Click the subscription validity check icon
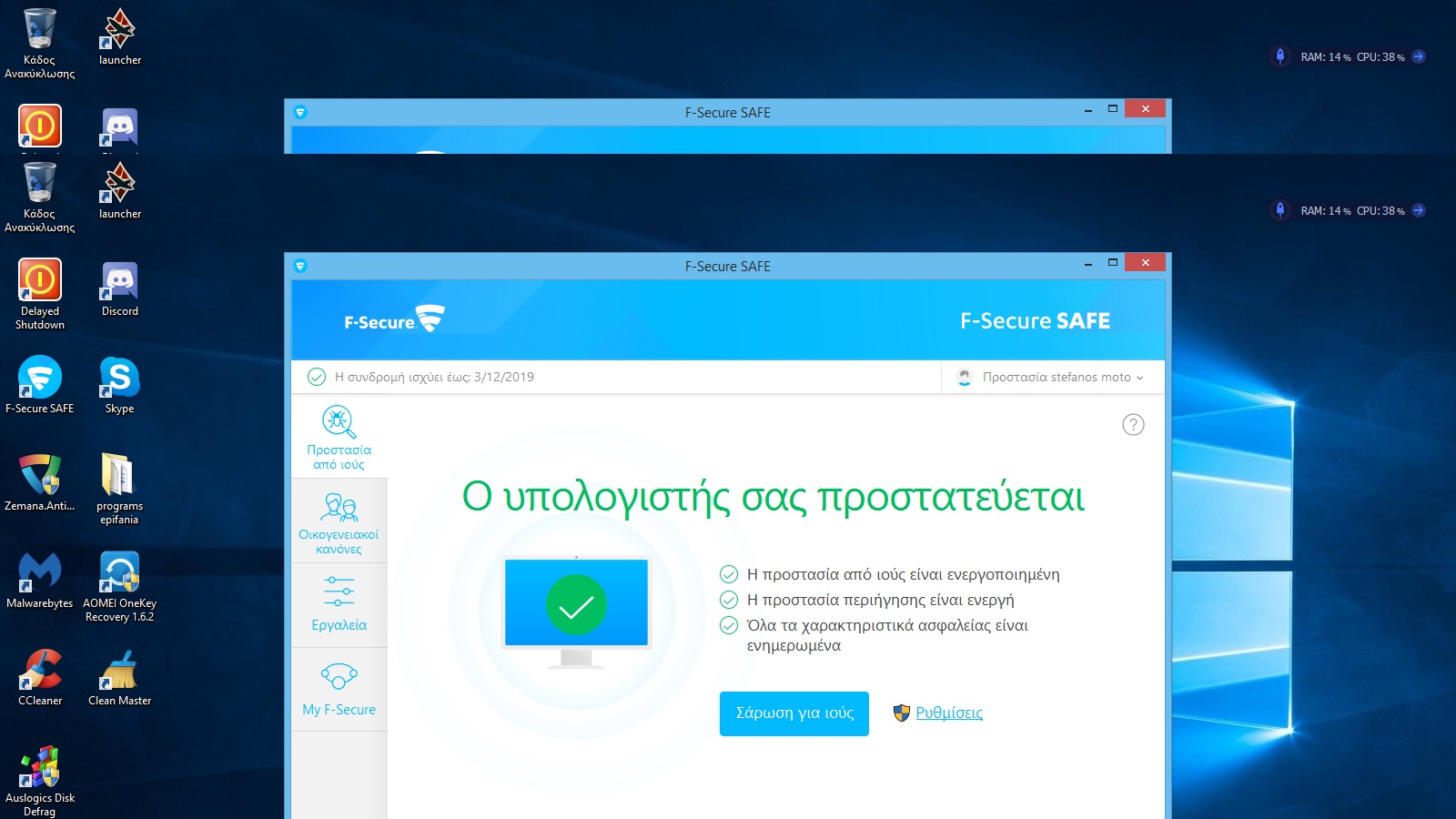 tap(317, 377)
